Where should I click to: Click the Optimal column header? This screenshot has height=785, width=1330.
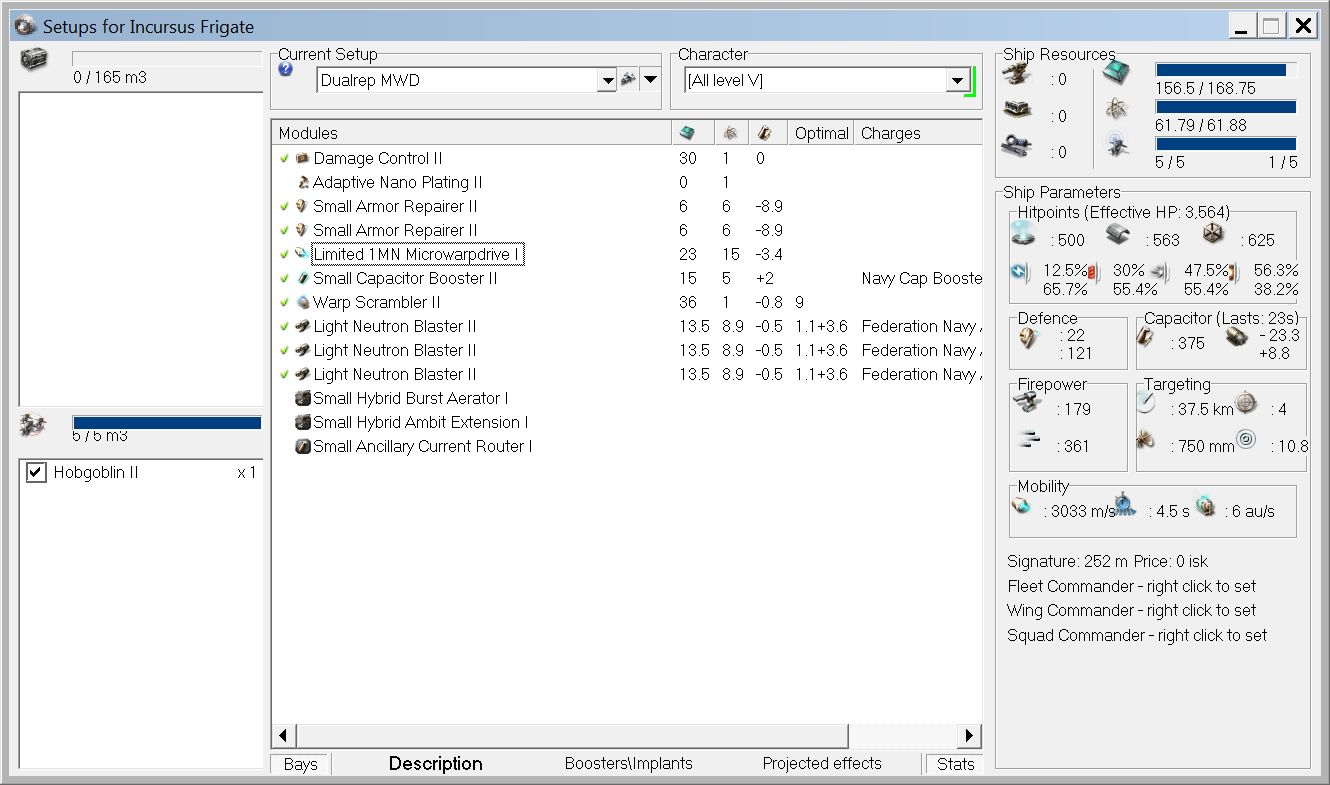[820, 133]
